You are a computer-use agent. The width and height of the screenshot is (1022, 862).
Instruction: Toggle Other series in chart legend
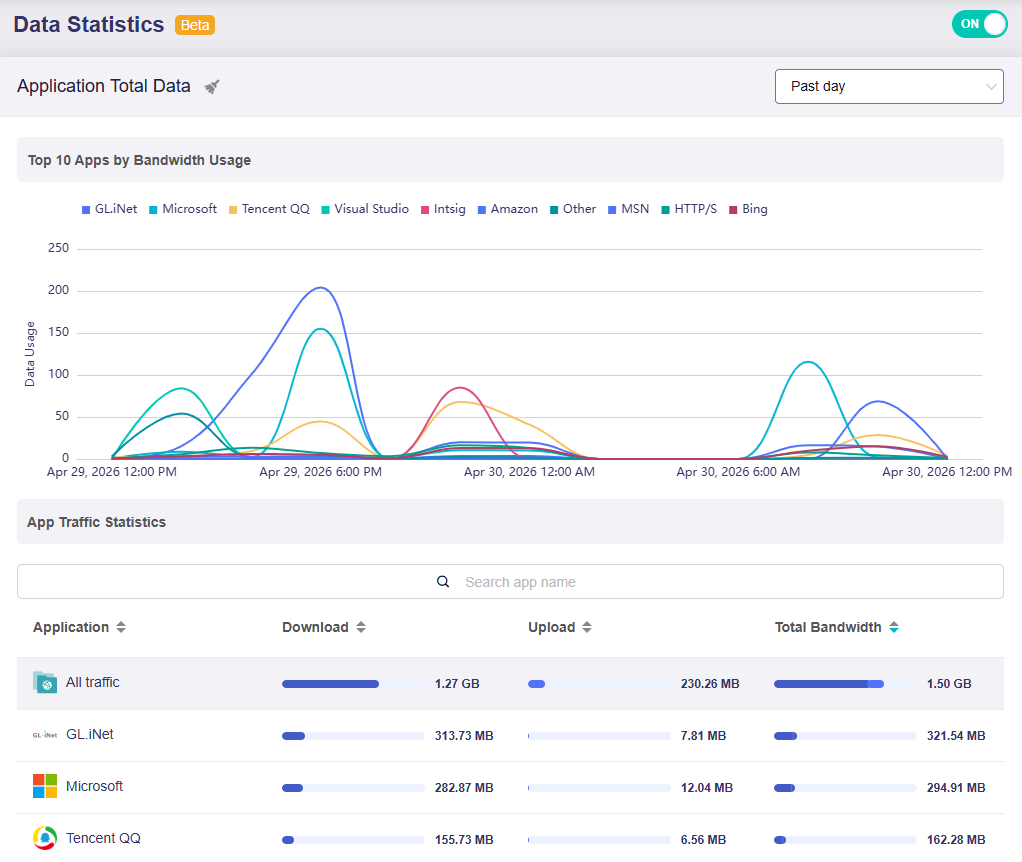(x=573, y=209)
